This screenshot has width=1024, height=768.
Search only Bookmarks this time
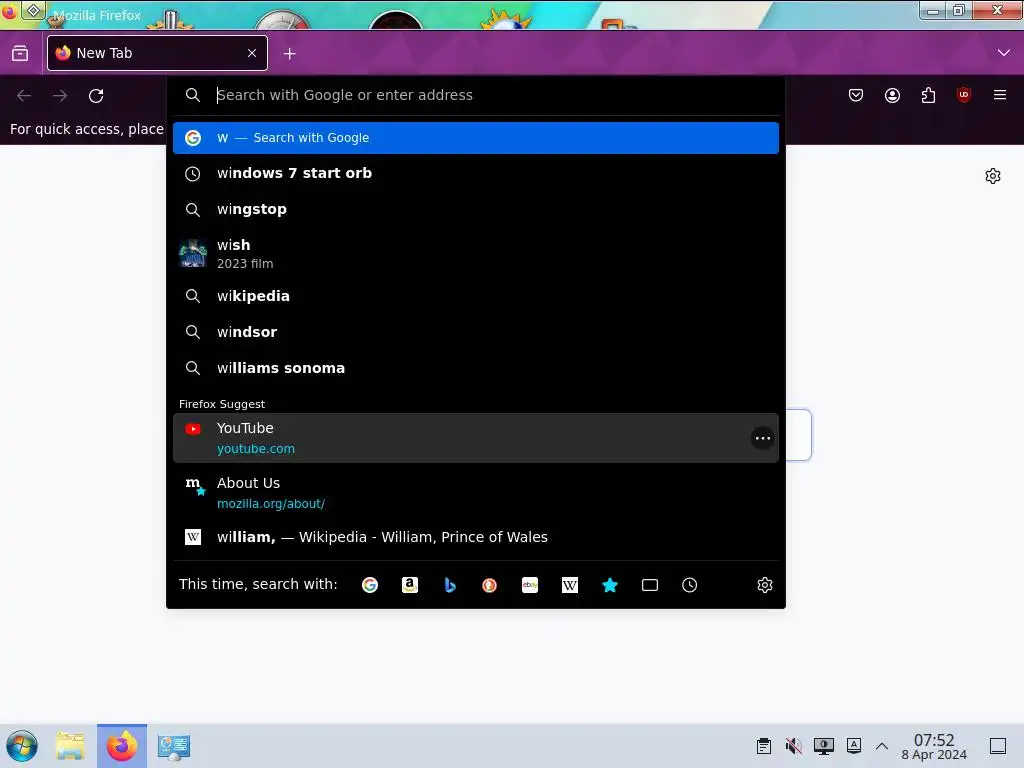(x=609, y=585)
